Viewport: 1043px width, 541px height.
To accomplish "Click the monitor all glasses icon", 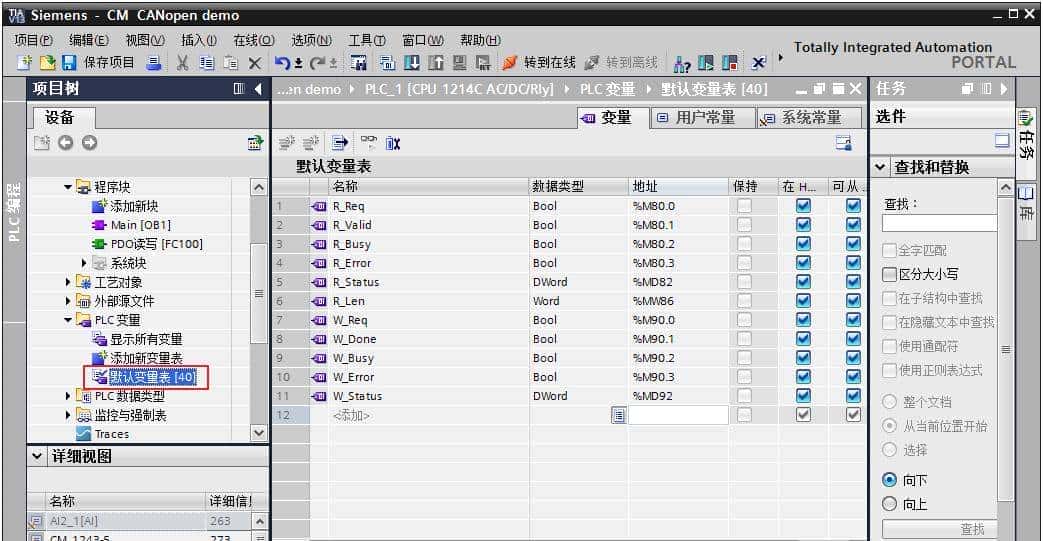I will [368, 141].
